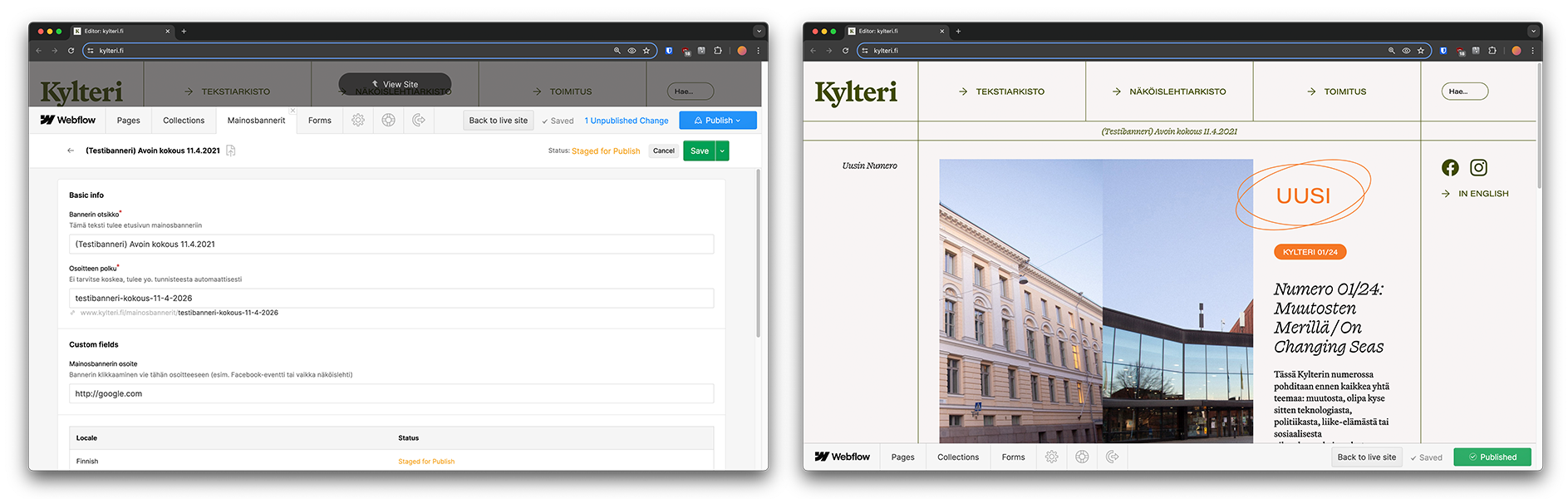Image resolution: width=1568 pixels, height=499 pixels.
Task: Open the Collections tab in left window
Action: pyautogui.click(x=184, y=121)
